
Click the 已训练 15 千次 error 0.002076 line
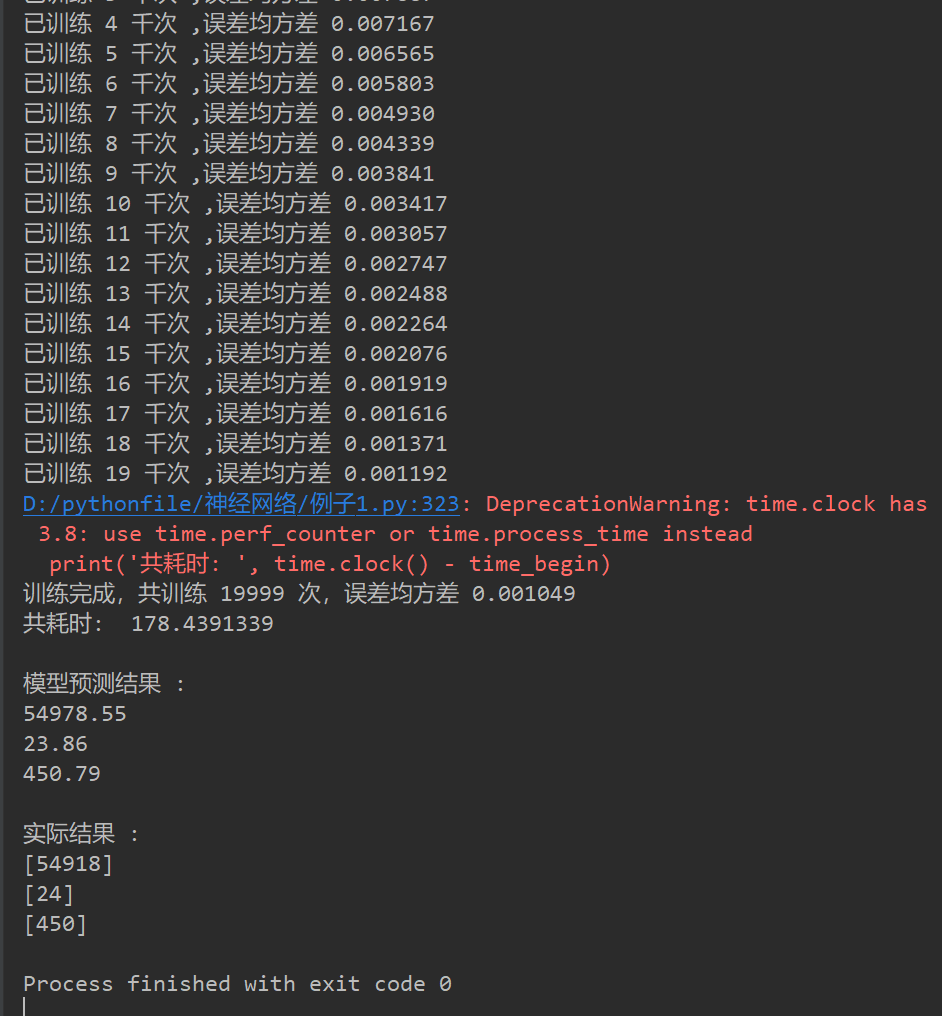(235, 354)
